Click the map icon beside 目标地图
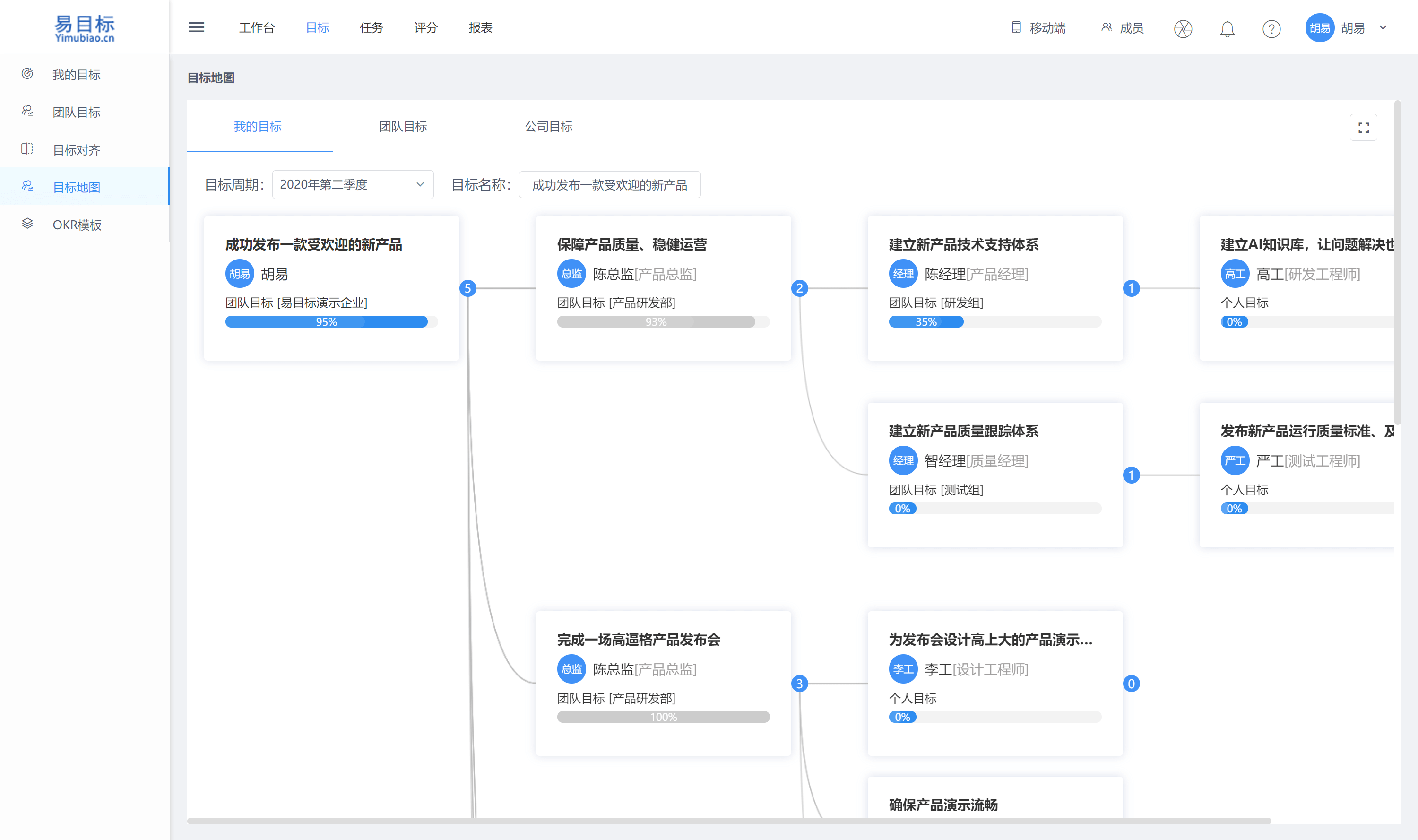Image resolution: width=1418 pixels, height=840 pixels. (27, 186)
